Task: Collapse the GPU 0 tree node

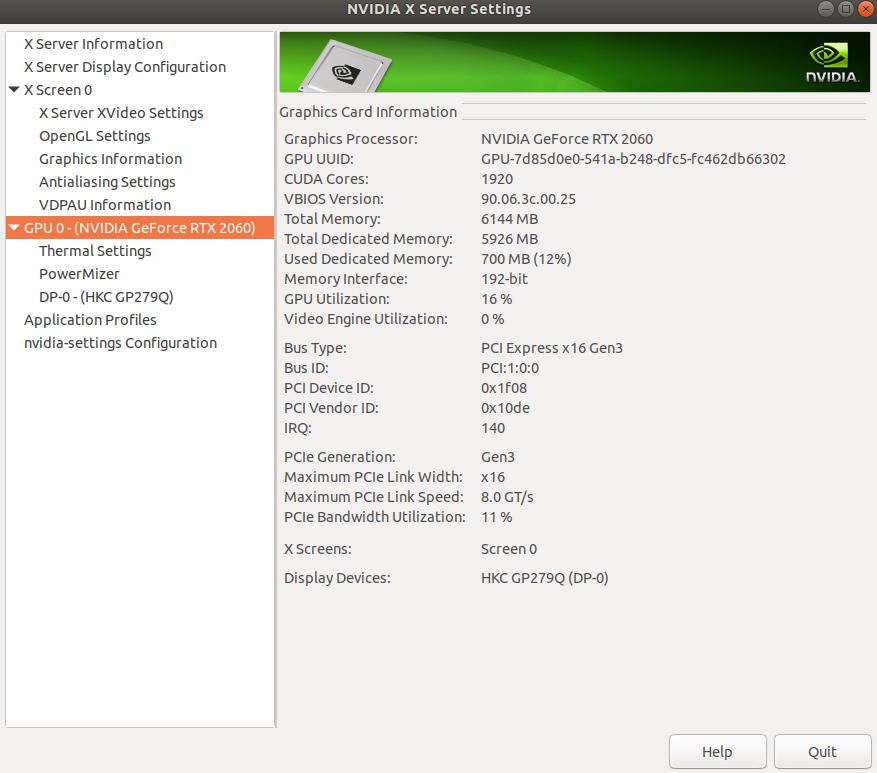Action: pyautogui.click(x=14, y=228)
